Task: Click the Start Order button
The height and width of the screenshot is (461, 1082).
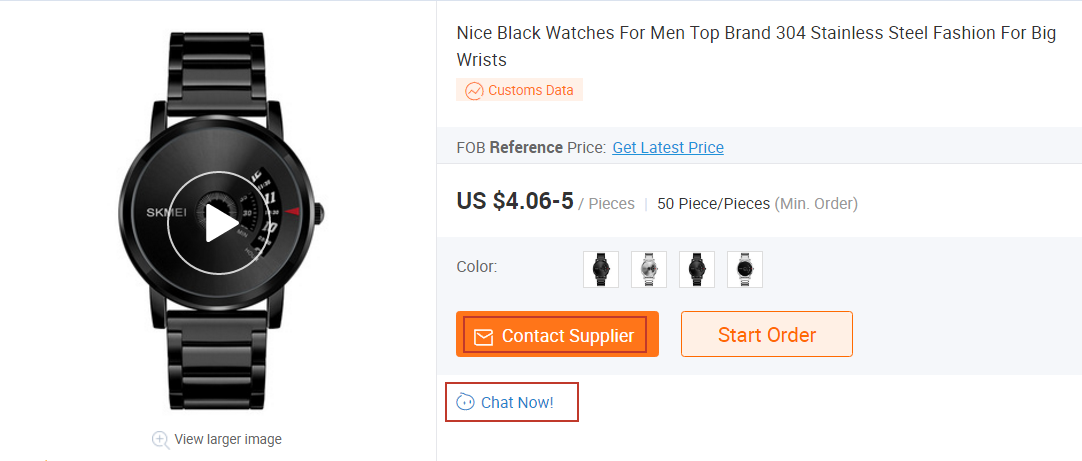Action: point(767,335)
